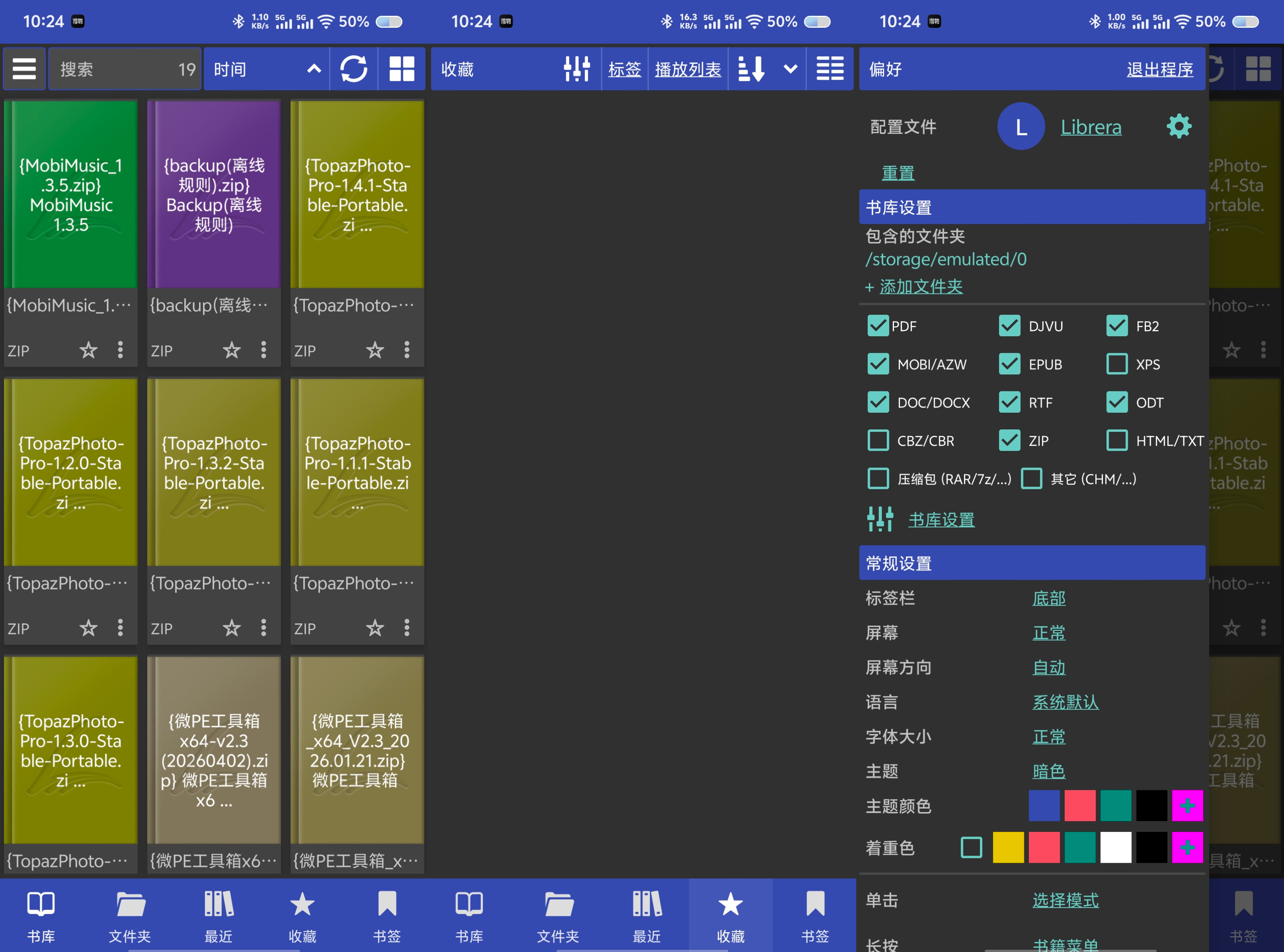Switch favorites to list view

click(829, 69)
